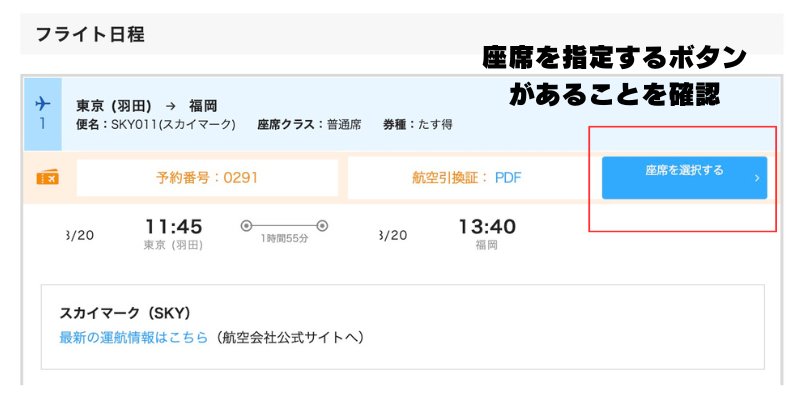Click the 11:45 departure time
This screenshot has width=800, height=400.
tap(173, 227)
